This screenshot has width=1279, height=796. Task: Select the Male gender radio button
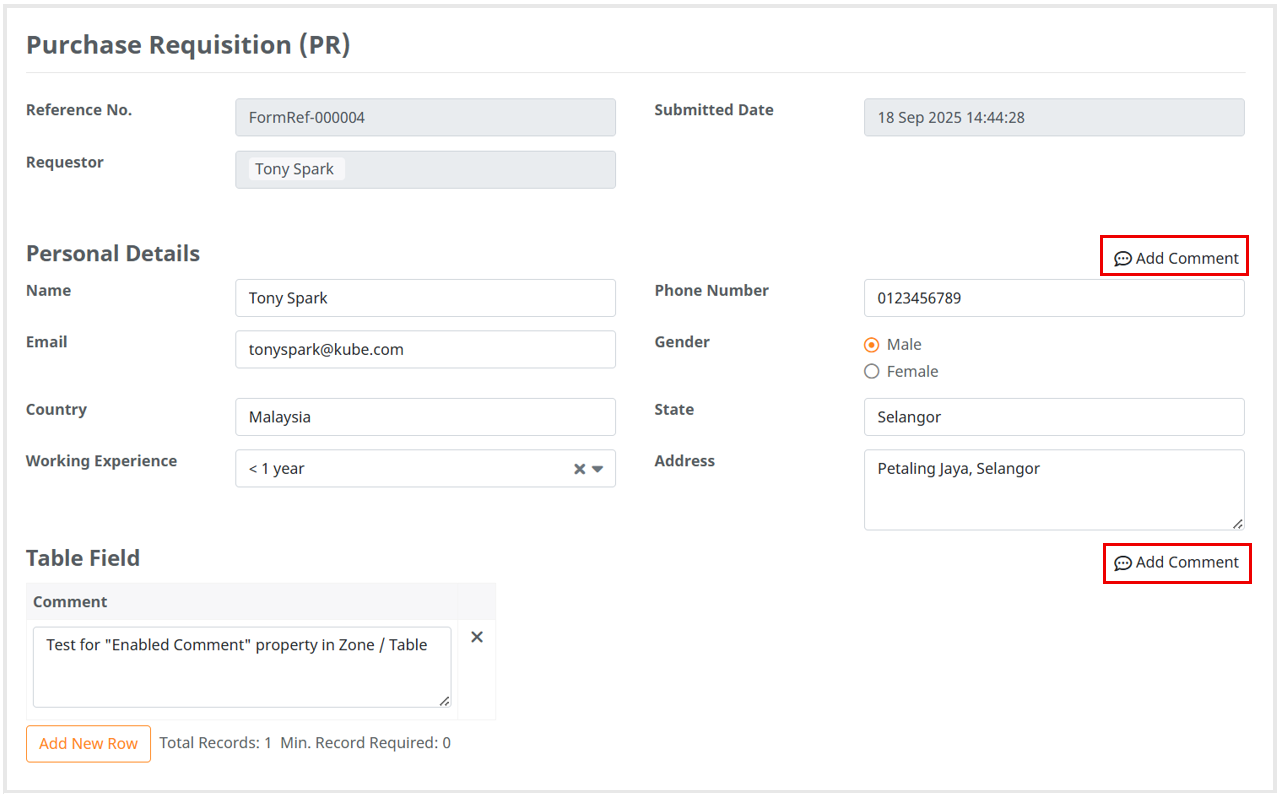click(x=871, y=344)
